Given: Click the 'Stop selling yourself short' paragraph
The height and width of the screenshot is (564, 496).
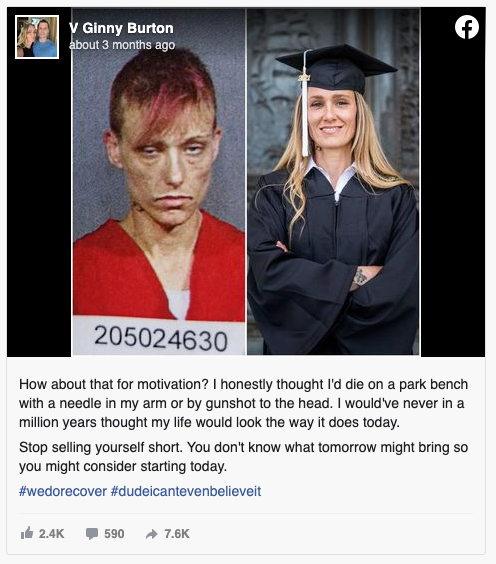Looking at the screenshot, I should pyautogui.click(x=244, y=457).
